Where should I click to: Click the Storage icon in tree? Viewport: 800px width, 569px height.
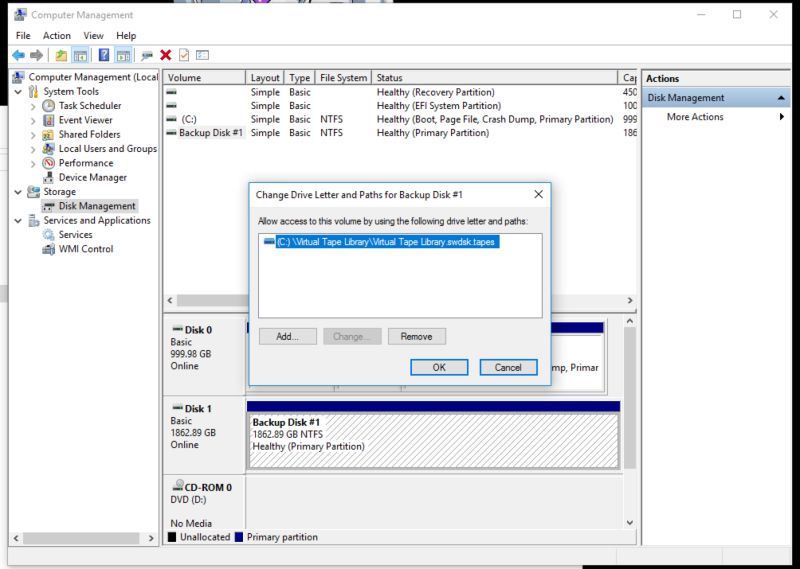[x=33, y=192]
